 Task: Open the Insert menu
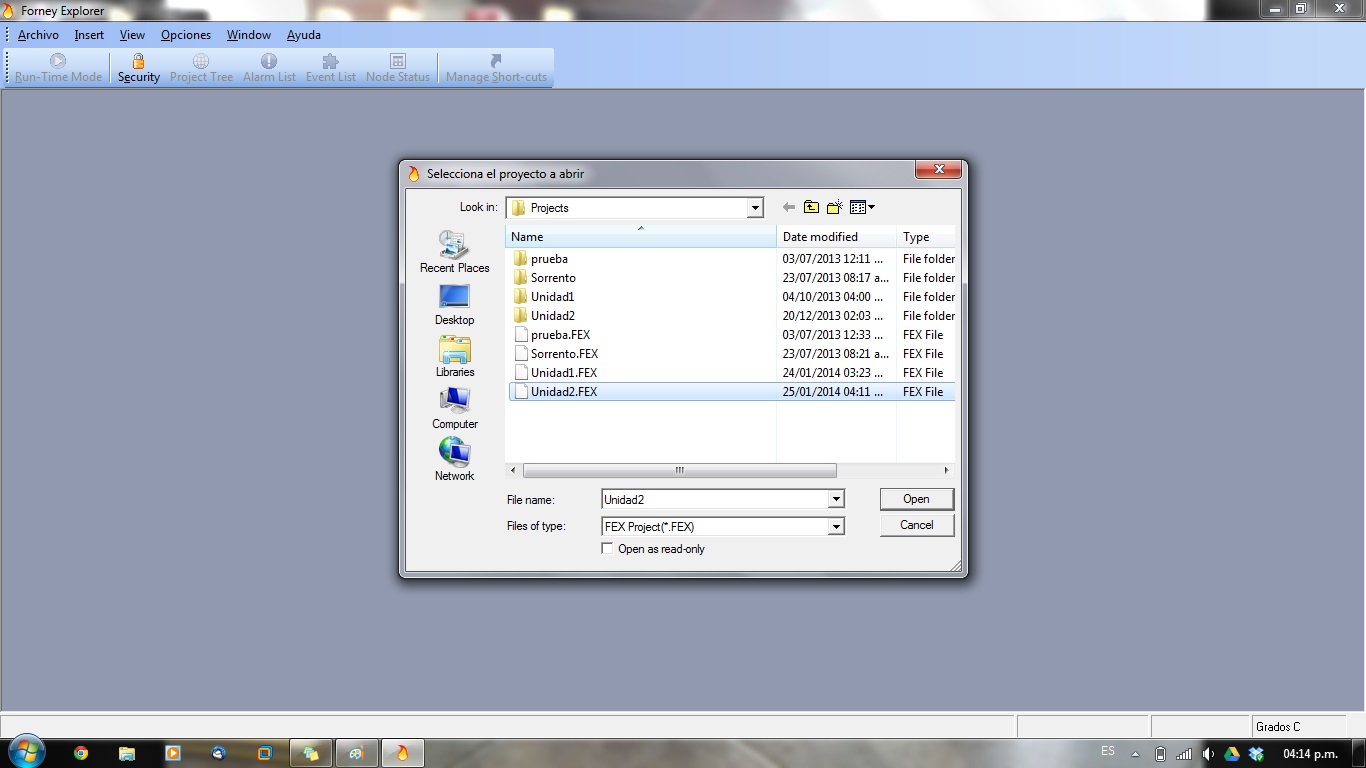click(x=89, y=35)
